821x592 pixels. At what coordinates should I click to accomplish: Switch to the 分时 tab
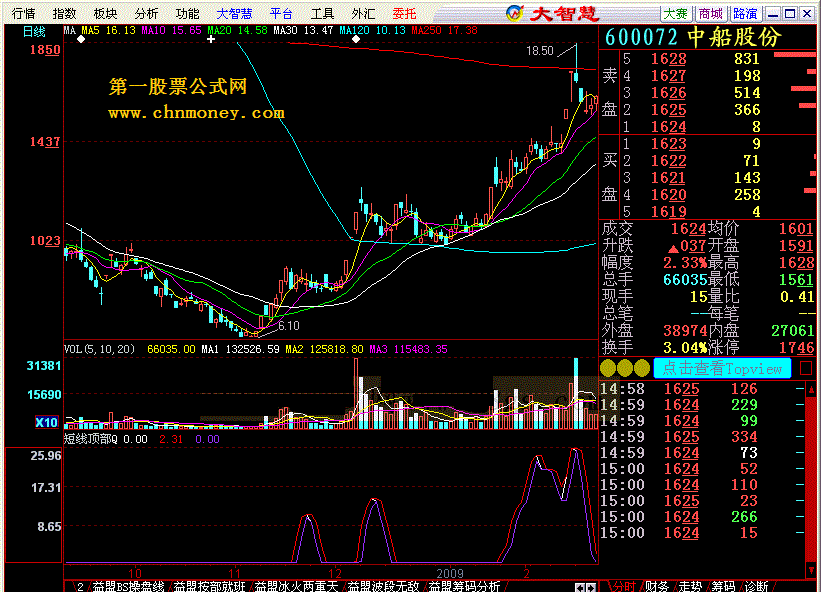click(623, 586)
